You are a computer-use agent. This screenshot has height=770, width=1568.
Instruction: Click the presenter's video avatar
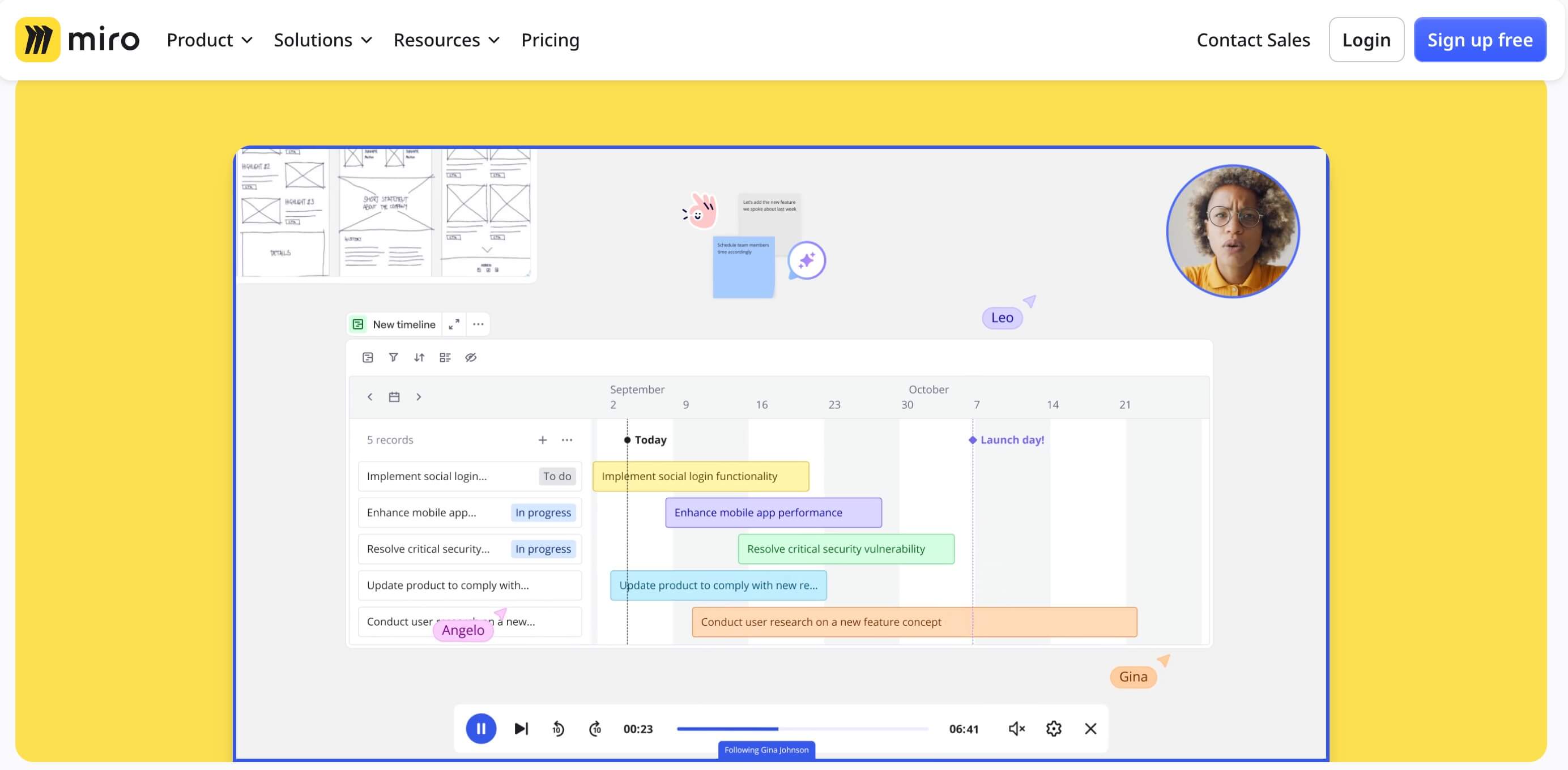tap(1233, 231)
